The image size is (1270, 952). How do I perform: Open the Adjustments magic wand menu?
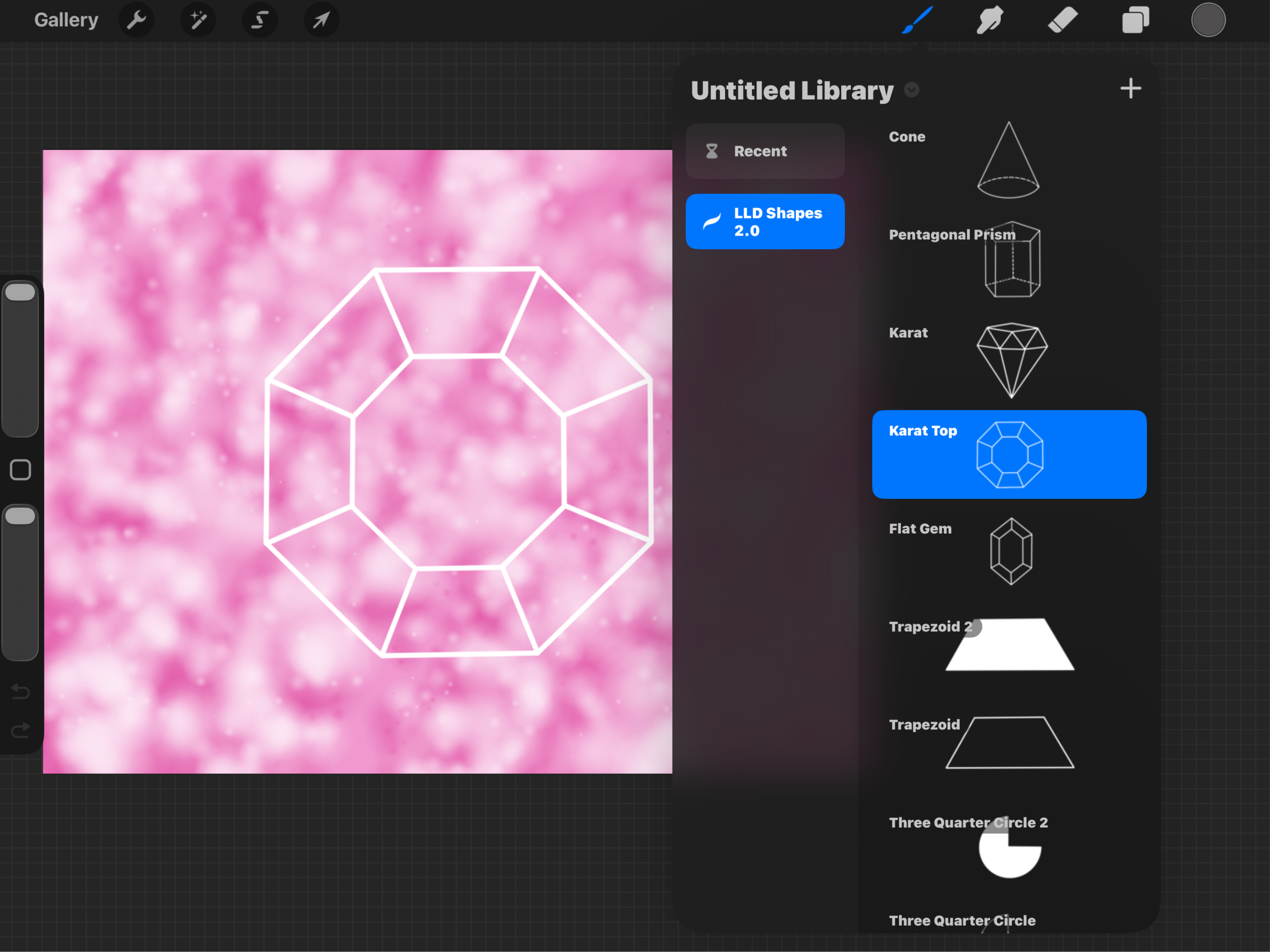click(198, 20)
